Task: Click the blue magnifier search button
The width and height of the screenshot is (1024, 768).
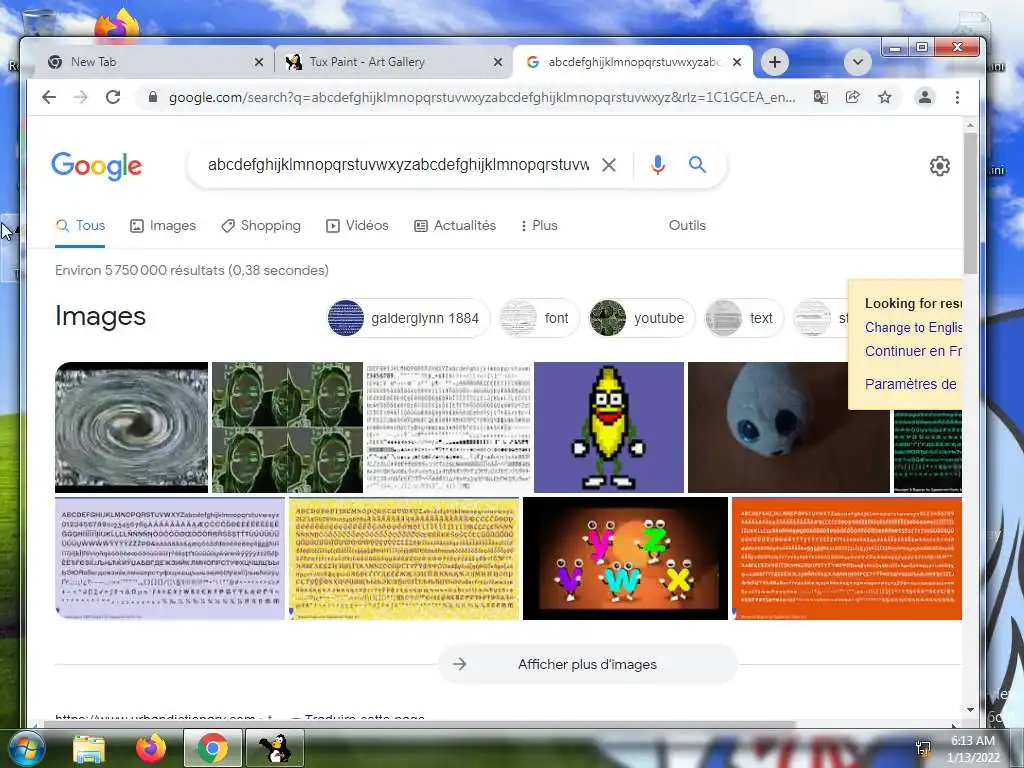Action: coord(697,165)
